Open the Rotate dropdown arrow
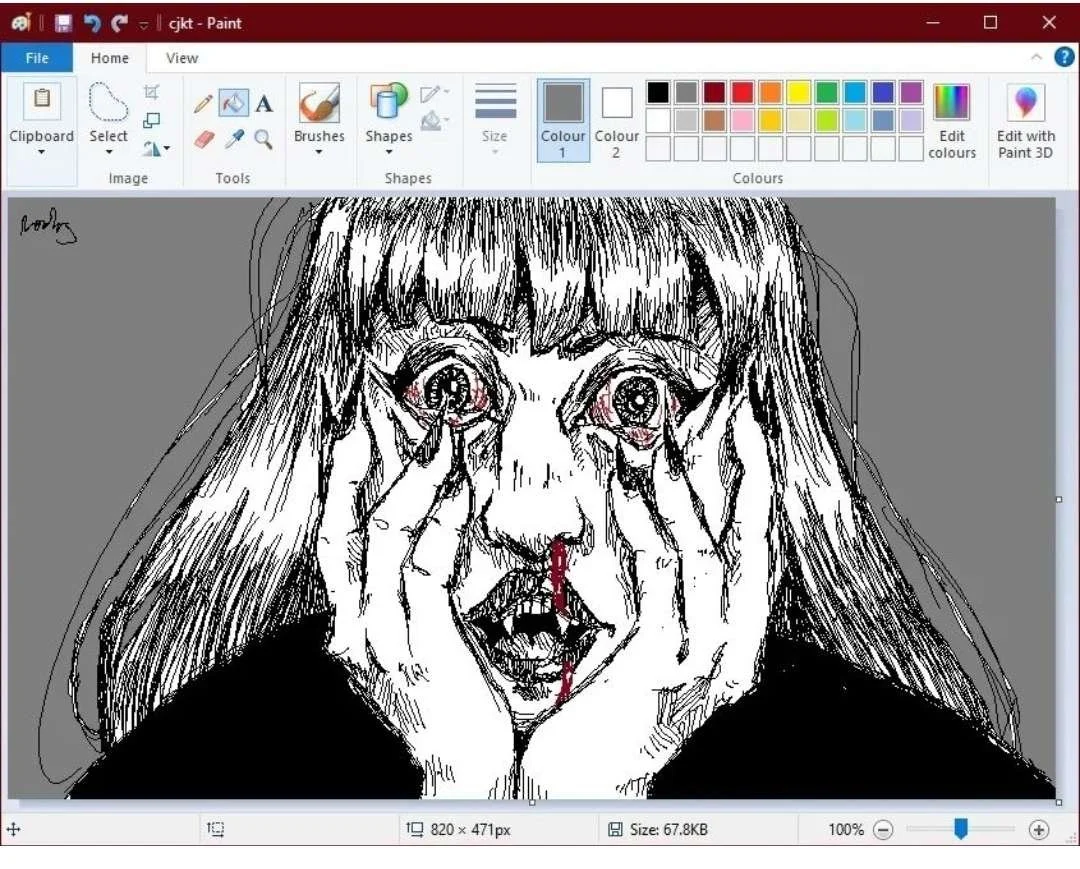Viewport: 1080px width, 869px height. (167, 148)
